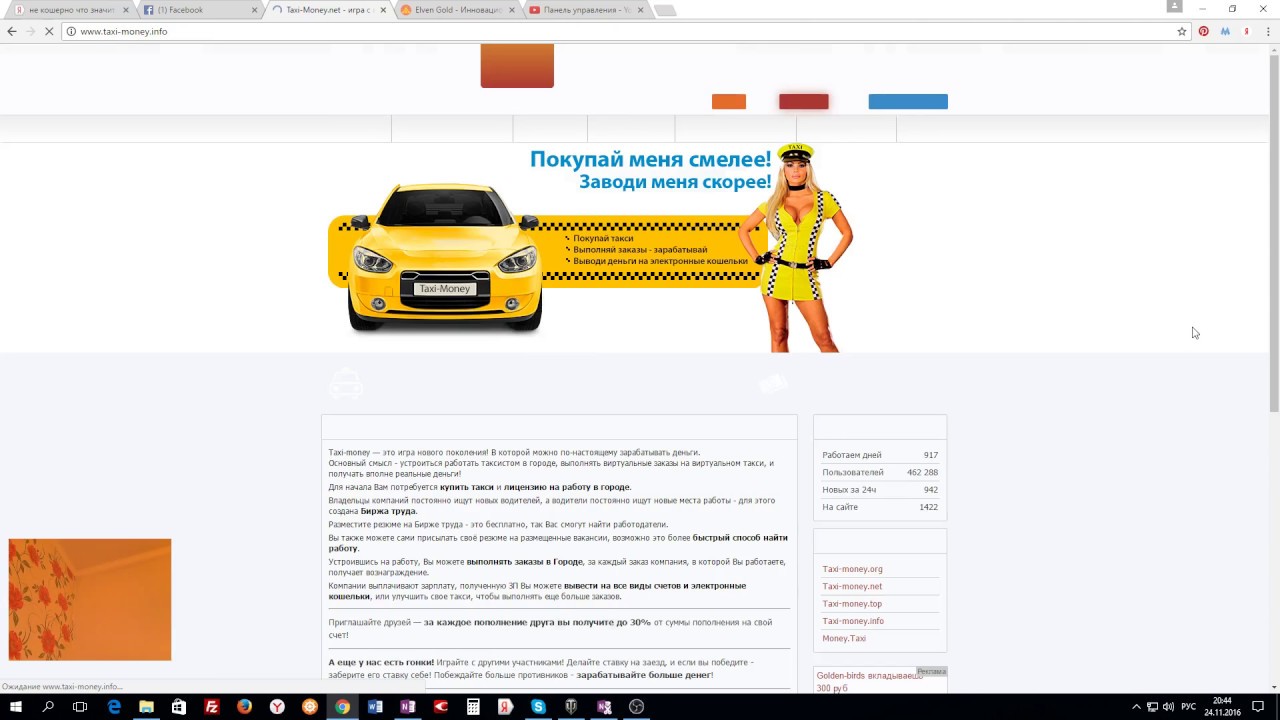Select 'На сайте 1422' stat row
This screenshot has height=720, width=1280.
coord(880,507)
